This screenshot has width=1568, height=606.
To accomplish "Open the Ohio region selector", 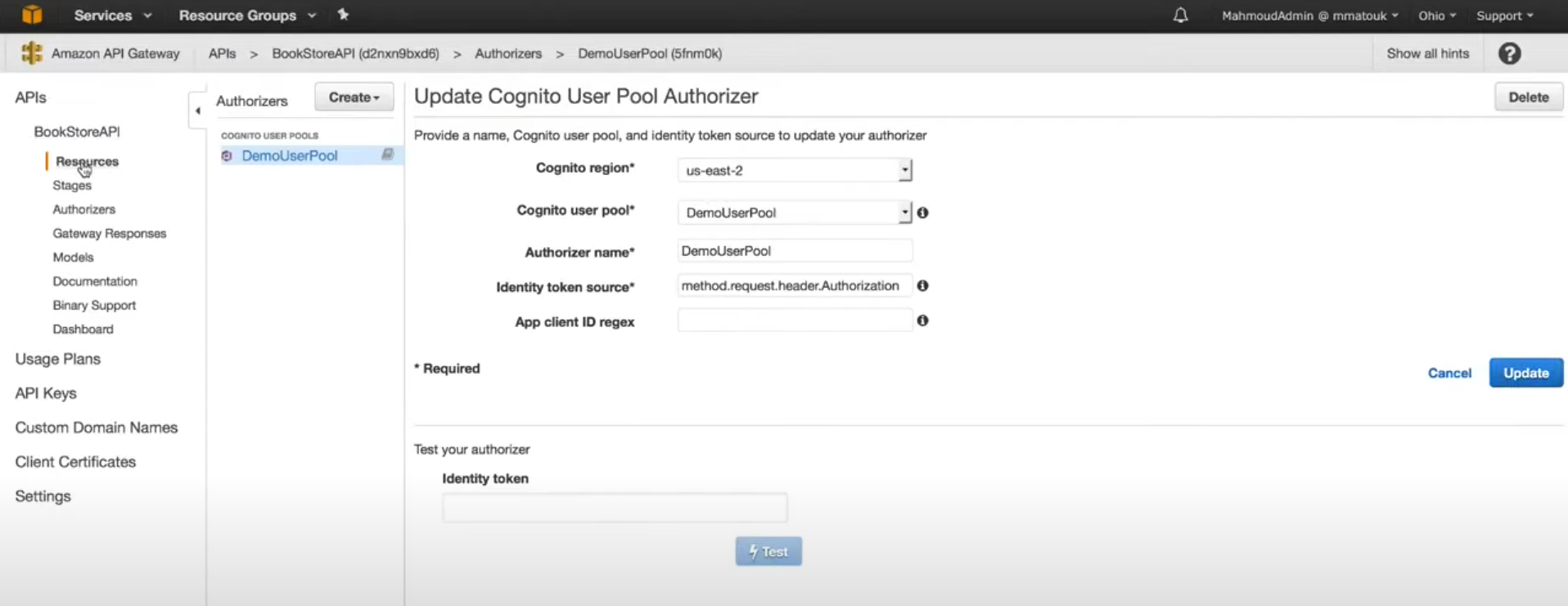I will coord(1437,16).
